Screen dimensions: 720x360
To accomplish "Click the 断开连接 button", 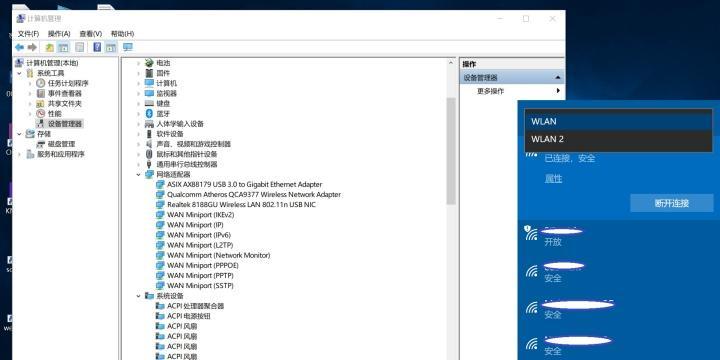I will [672, 203].
